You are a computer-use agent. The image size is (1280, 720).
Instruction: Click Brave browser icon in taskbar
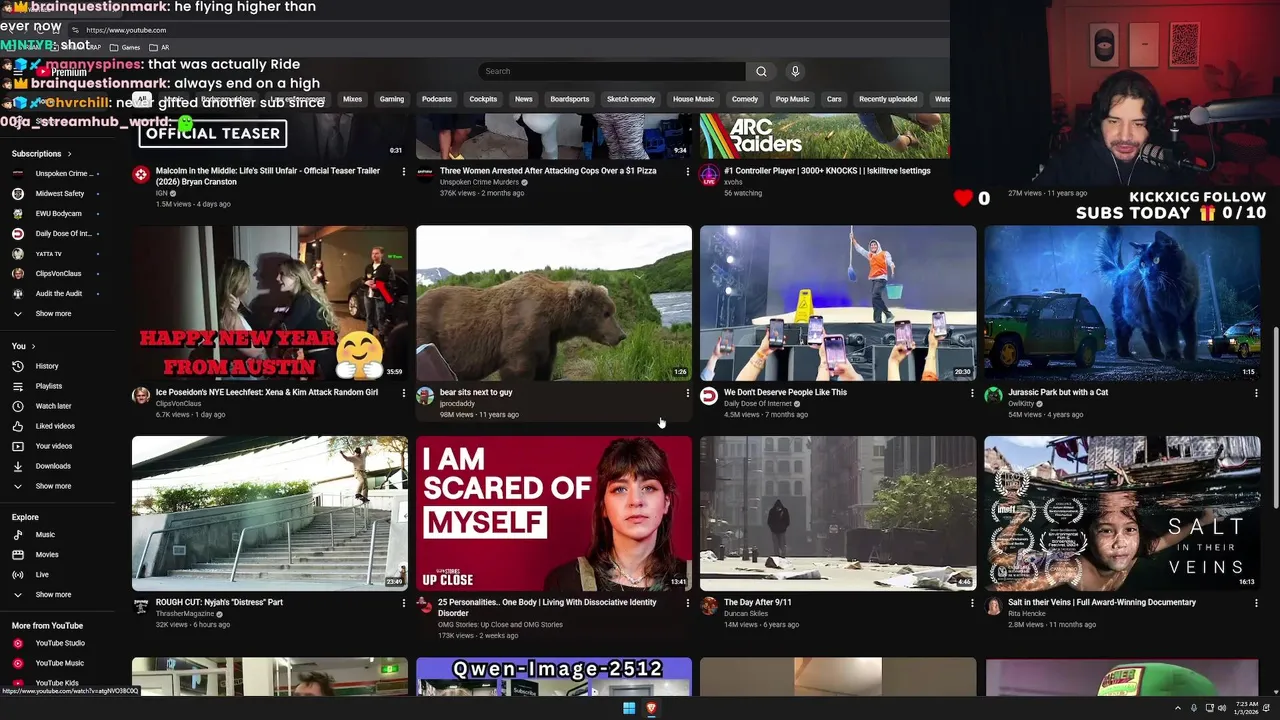click(x=651, y=708)
